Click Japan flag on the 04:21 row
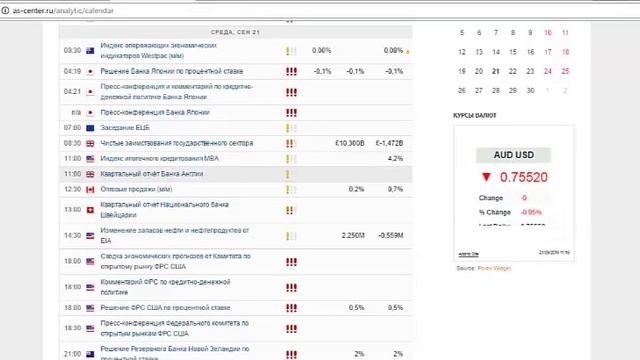 point(90,92)
